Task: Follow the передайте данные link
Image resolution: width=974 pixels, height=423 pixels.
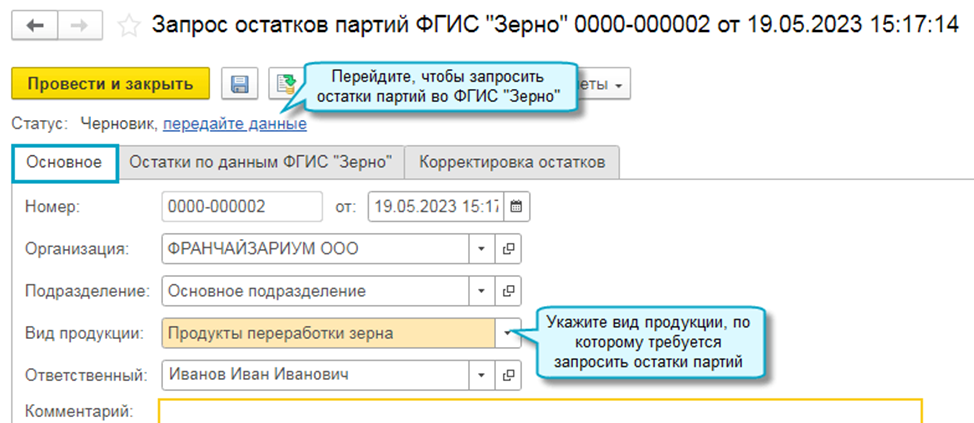Action: click(235, 125)
